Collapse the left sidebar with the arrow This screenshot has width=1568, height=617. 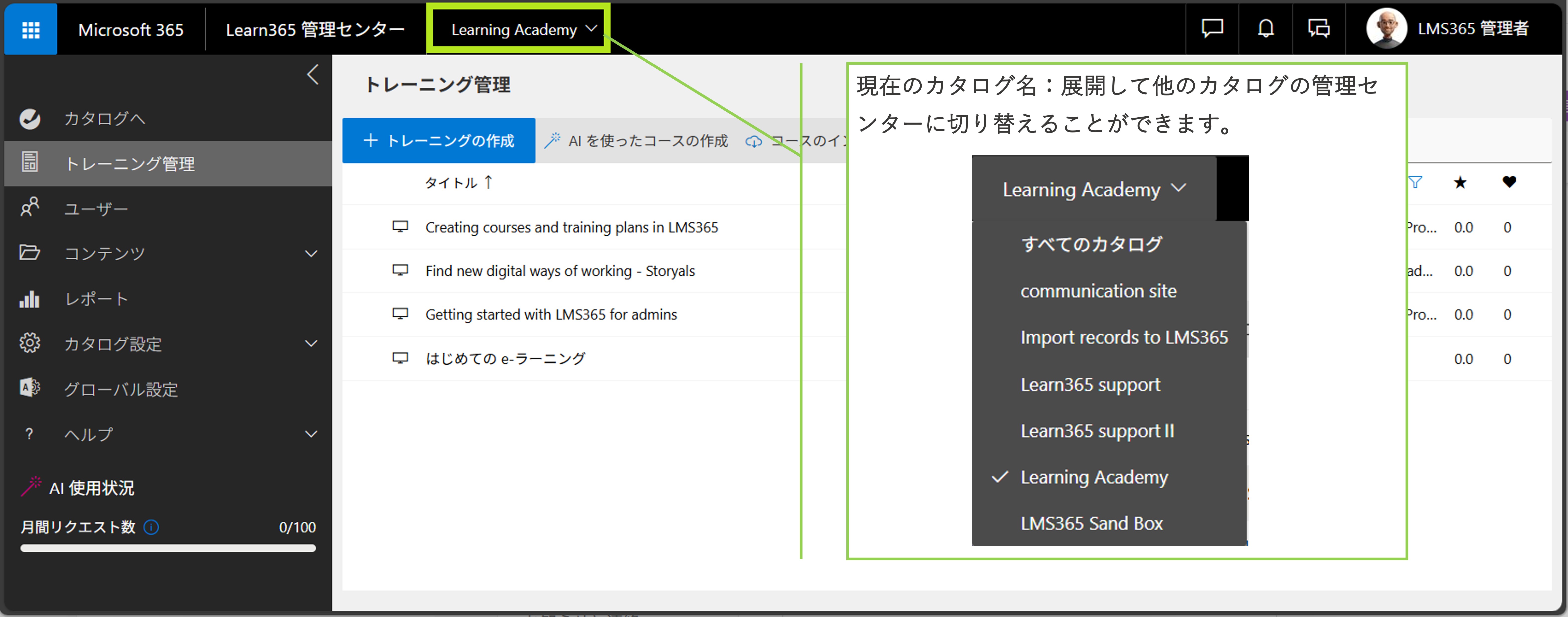tap(313, 74)
